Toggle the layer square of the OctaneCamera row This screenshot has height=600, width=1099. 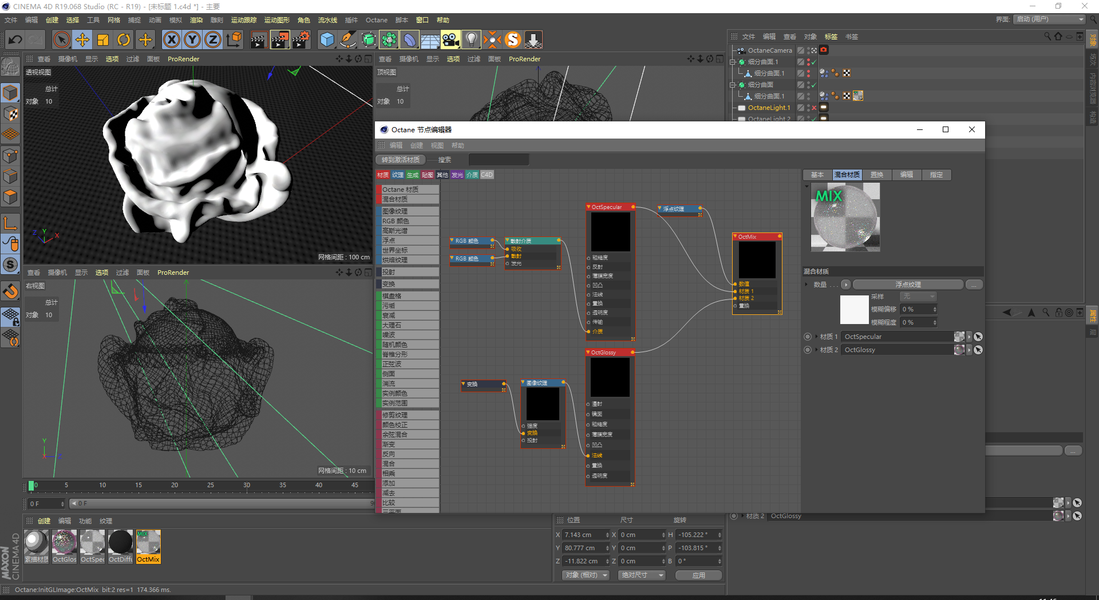(801, 50)
